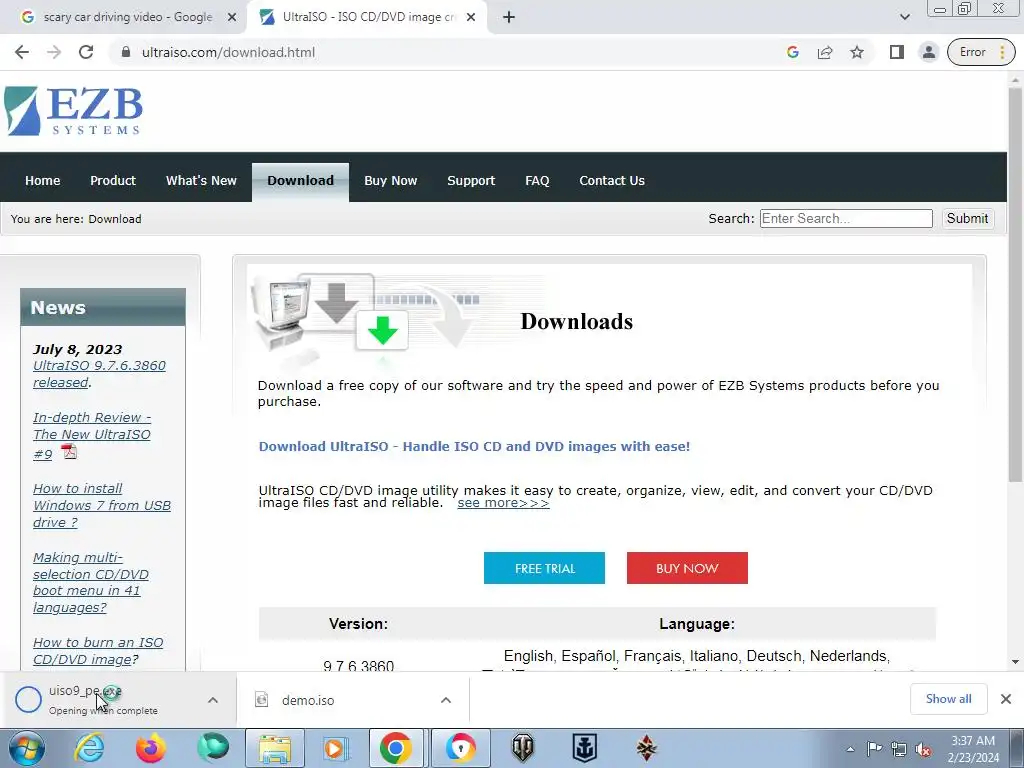Reload the UltraISO download page
1024x768 pixels.
pos(86,52)
